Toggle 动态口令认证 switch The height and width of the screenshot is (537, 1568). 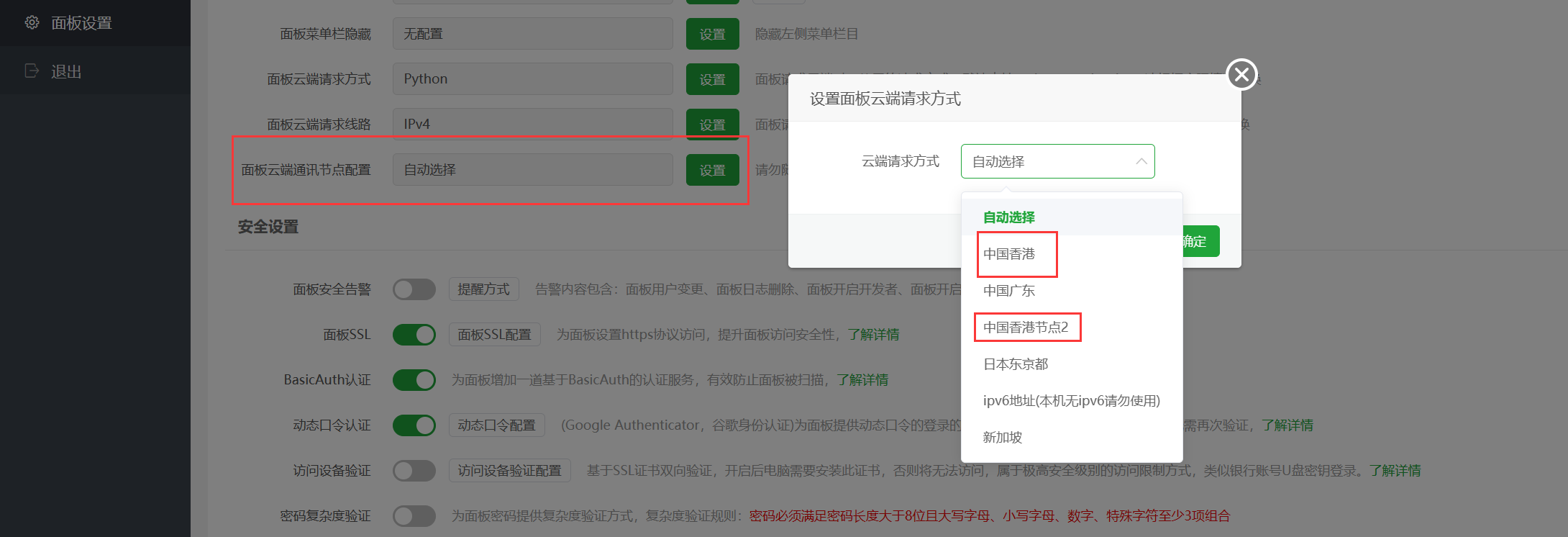(414, 425)
